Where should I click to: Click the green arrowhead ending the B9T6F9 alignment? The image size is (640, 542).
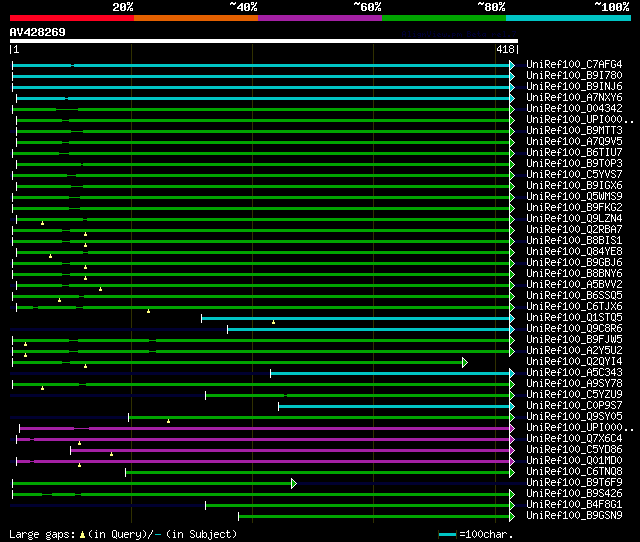[293, 484]
